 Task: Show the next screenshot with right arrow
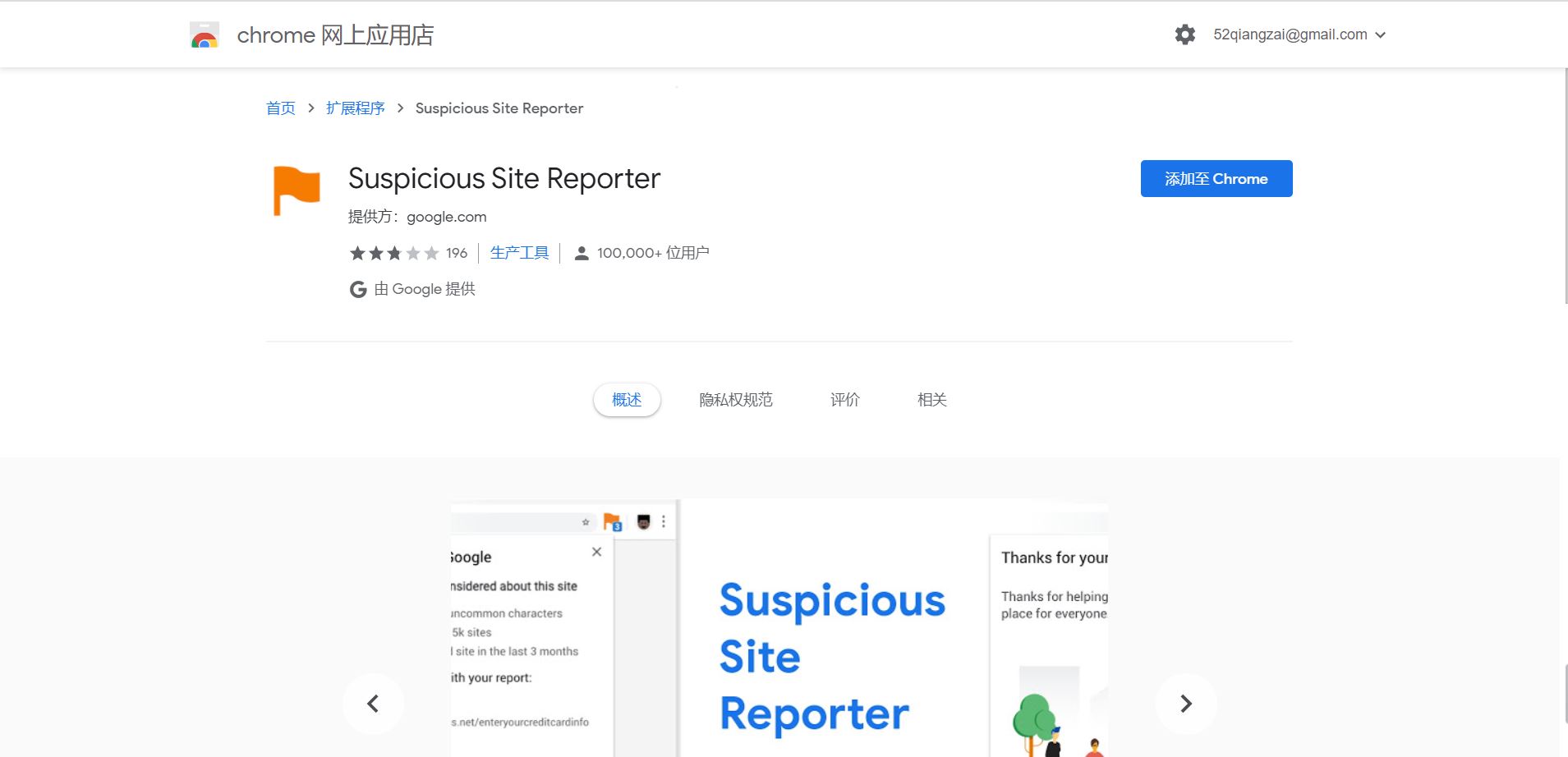point(1185,704)
